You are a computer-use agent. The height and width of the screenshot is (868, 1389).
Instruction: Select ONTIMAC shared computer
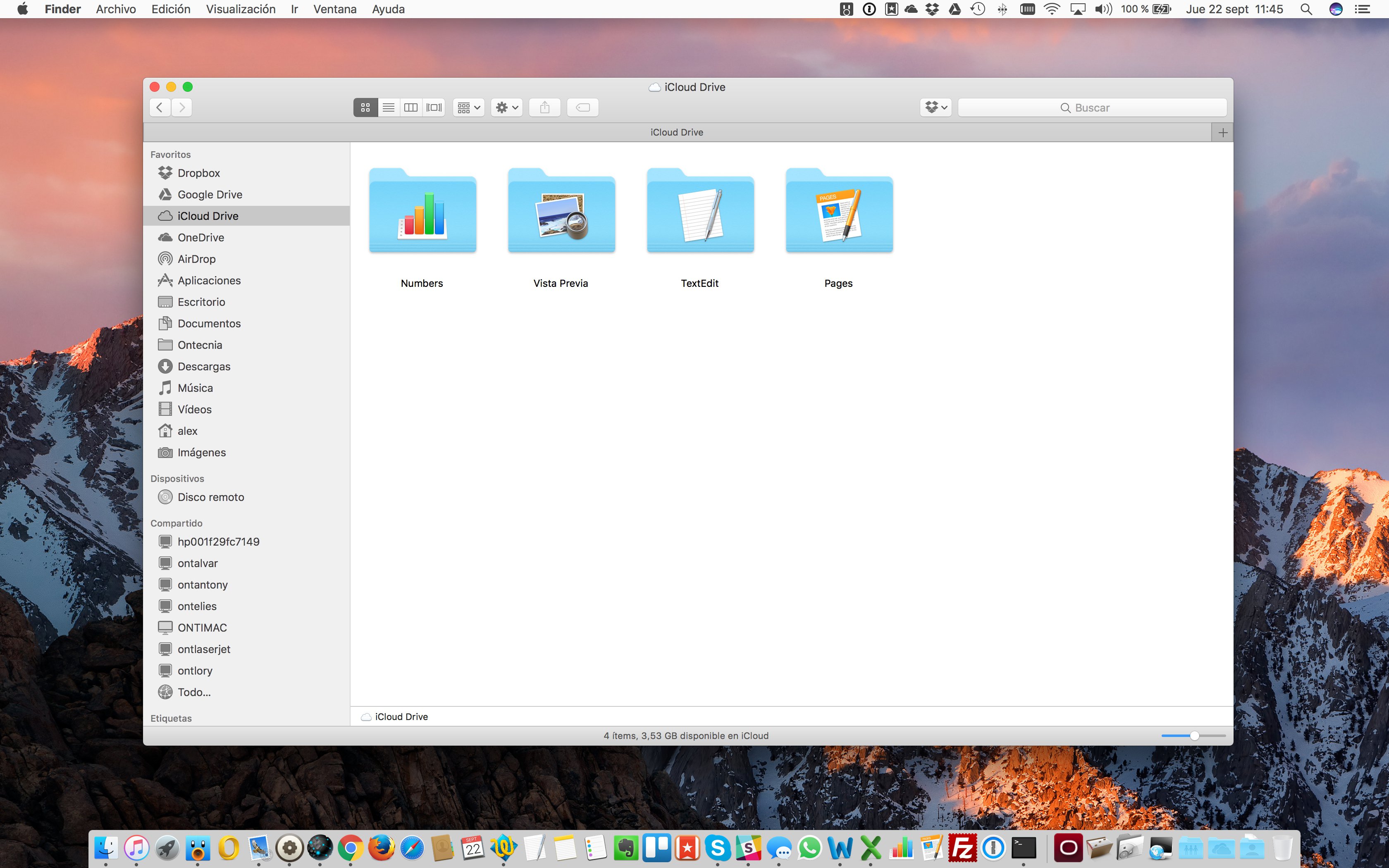pyautogui.click(x=246, y=628)
